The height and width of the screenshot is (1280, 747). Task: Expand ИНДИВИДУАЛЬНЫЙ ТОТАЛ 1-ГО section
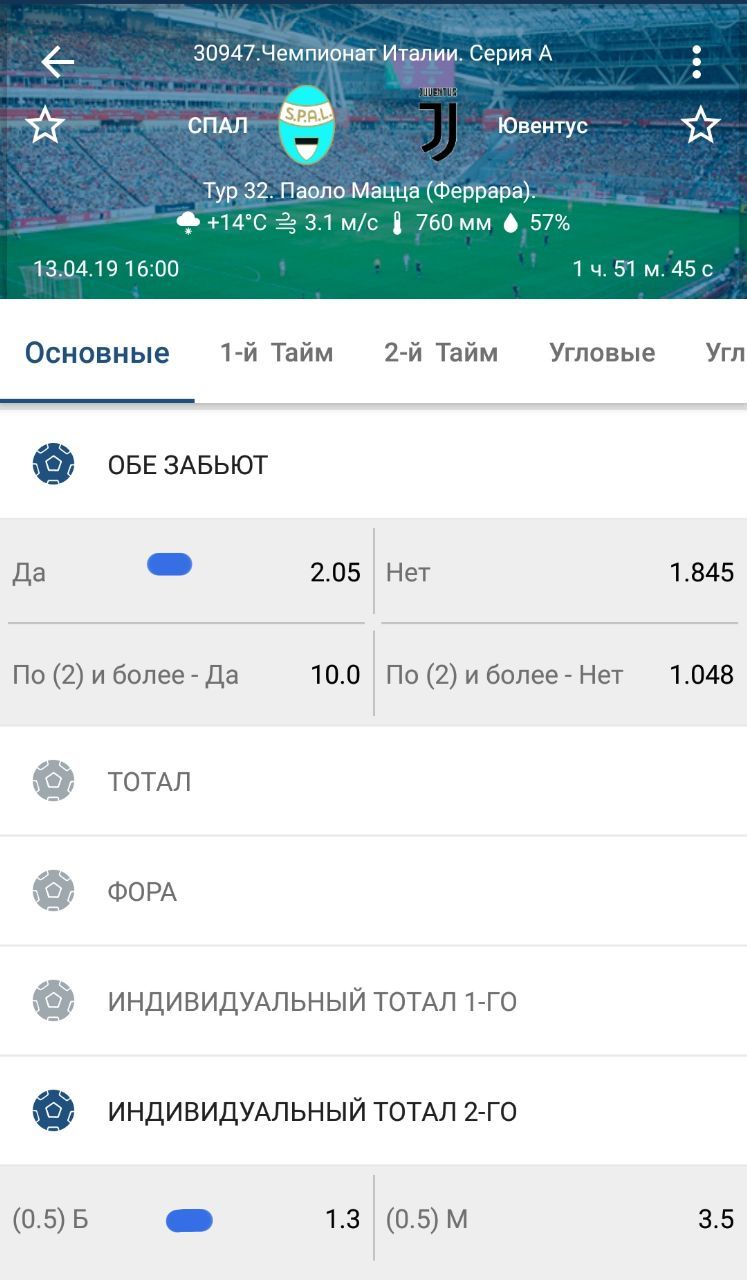pos(312,1002)
